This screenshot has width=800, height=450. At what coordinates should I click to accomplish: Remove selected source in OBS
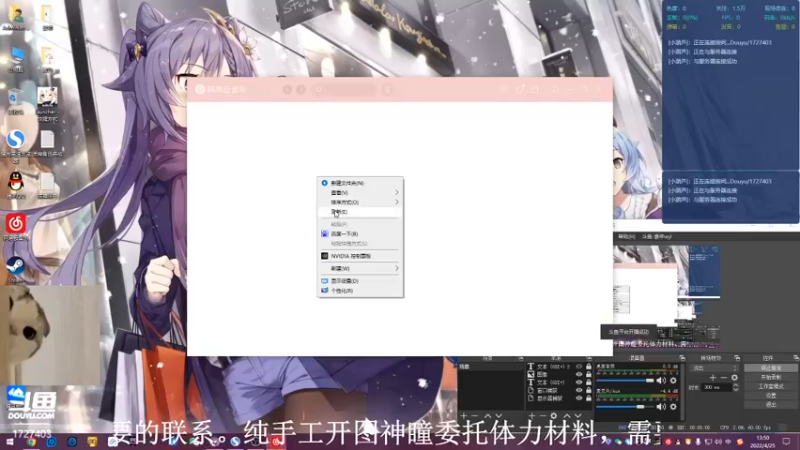542,416
